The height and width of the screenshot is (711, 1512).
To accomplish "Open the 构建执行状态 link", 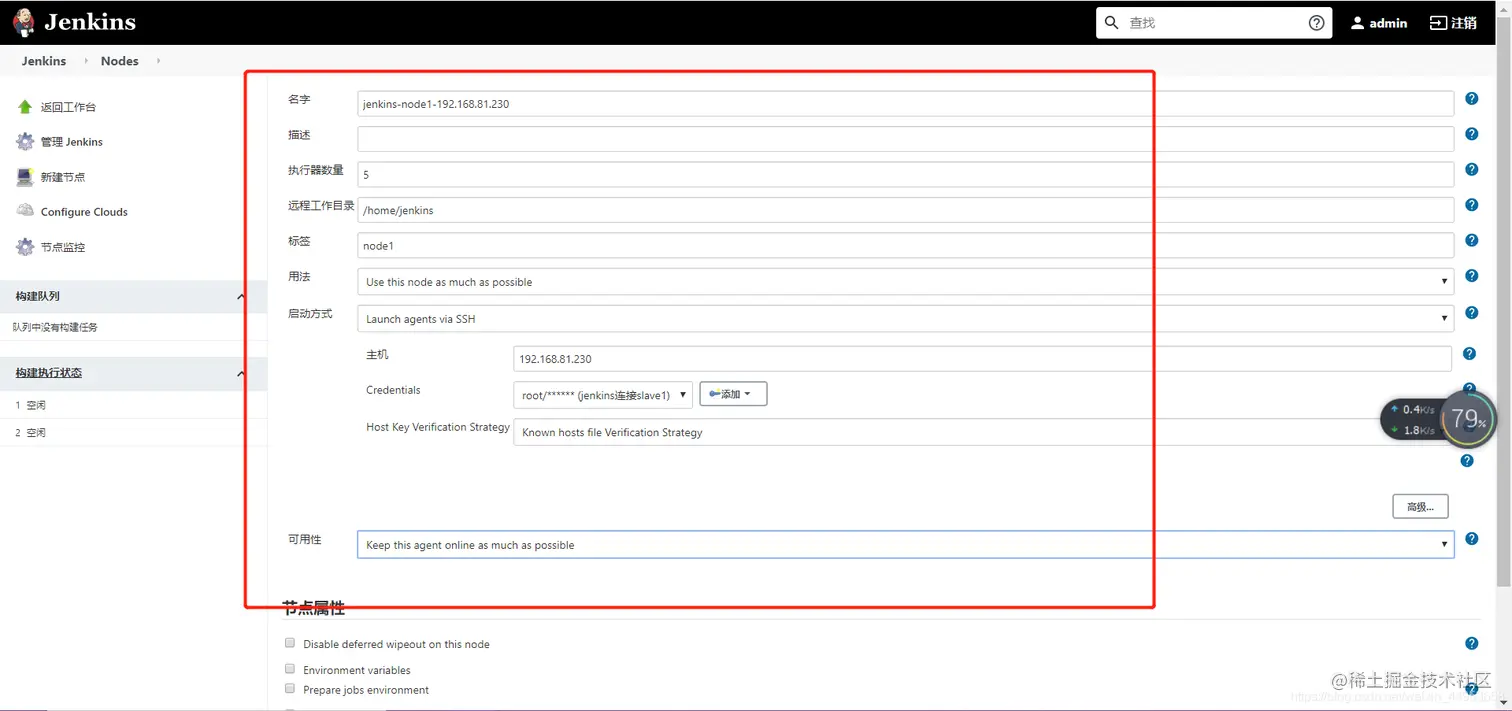I will [49, 373].
